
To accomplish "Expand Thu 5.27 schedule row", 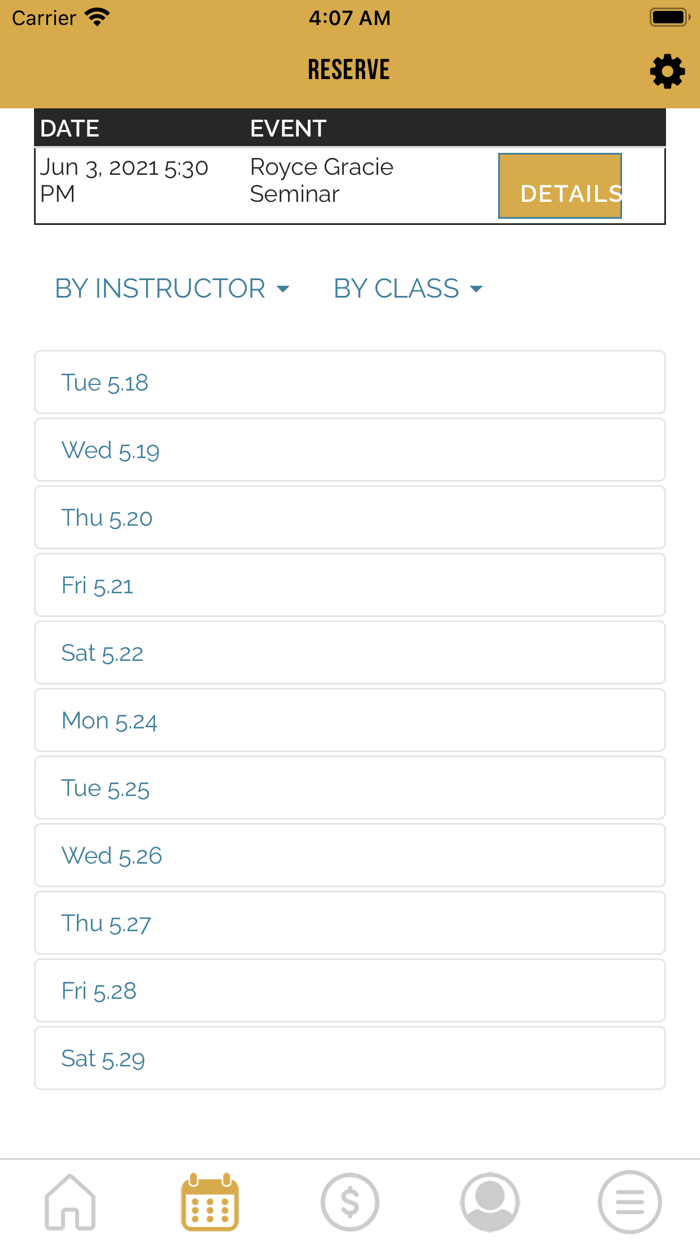I will [x=350, y=923].
